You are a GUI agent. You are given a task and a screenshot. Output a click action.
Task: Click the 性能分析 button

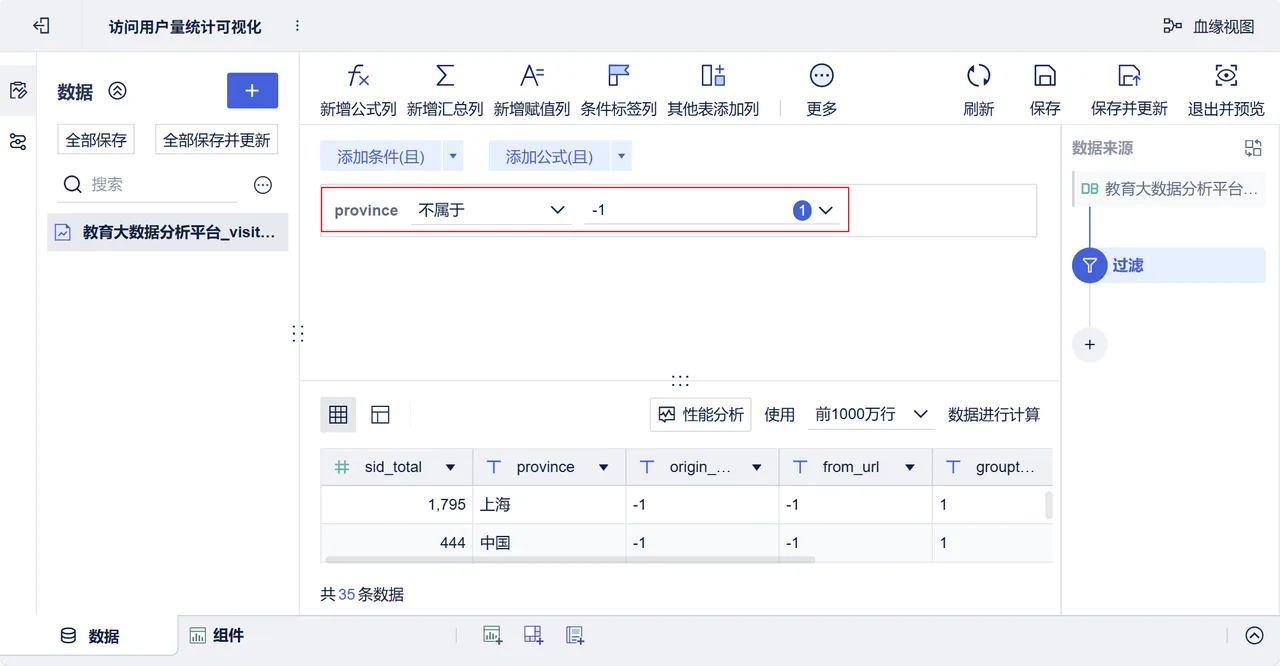point(700,414)
